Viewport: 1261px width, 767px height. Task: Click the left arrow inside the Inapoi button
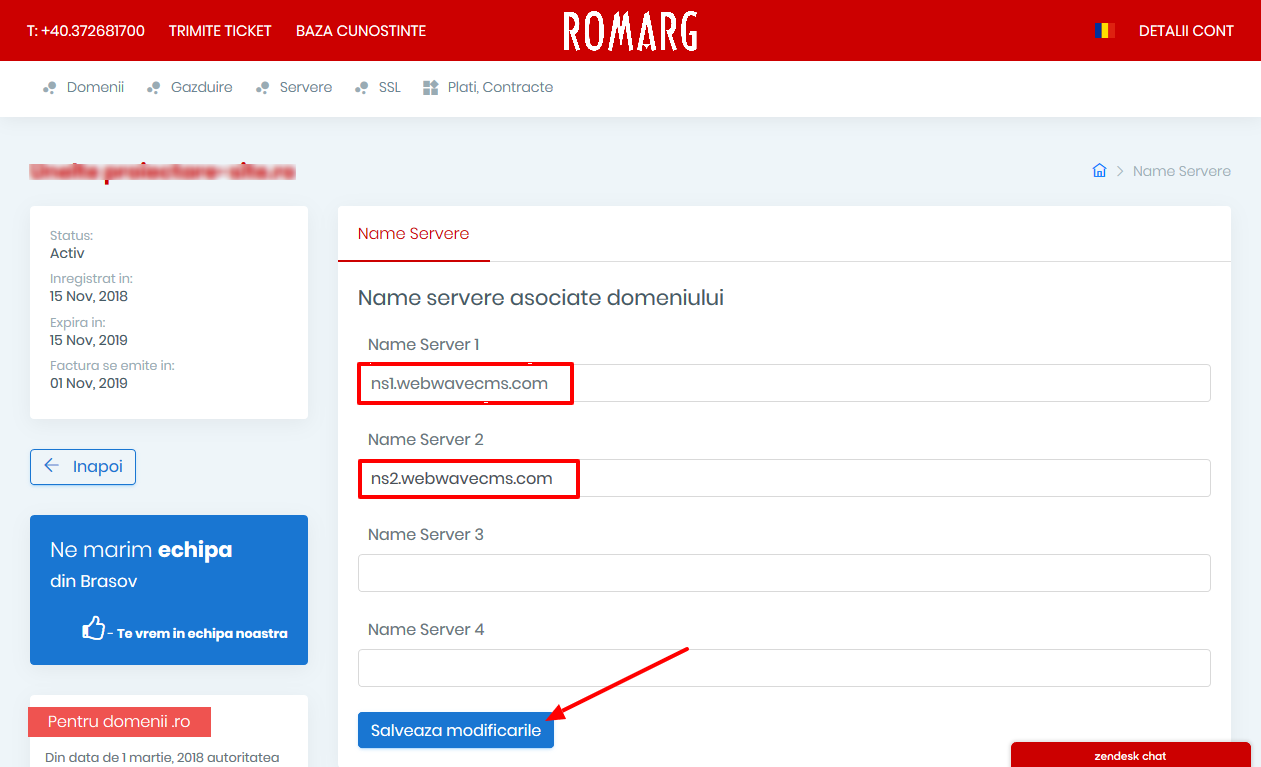pyautogui.click(x=51, y=466)
